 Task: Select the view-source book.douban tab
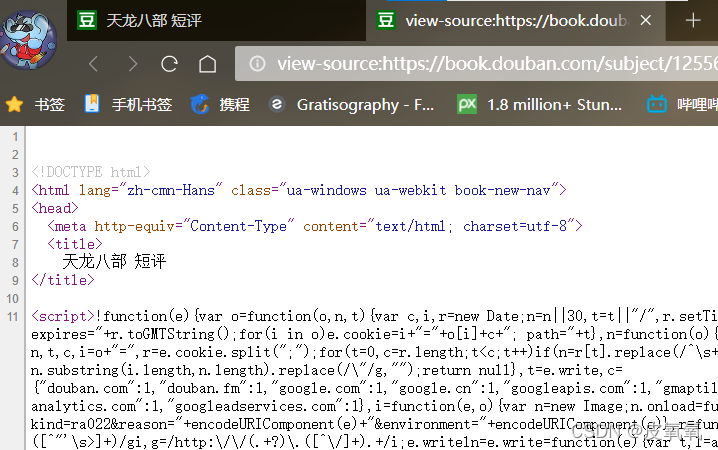(x=516, y=21)
